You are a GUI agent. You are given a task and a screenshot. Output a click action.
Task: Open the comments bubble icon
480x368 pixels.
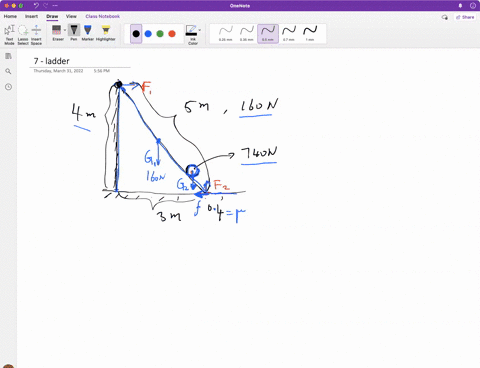tap(445, 17)
